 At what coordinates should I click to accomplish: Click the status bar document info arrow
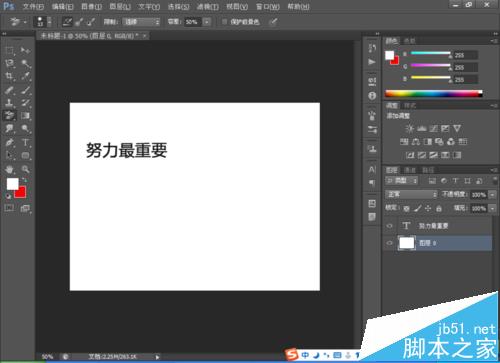(157, 357)
